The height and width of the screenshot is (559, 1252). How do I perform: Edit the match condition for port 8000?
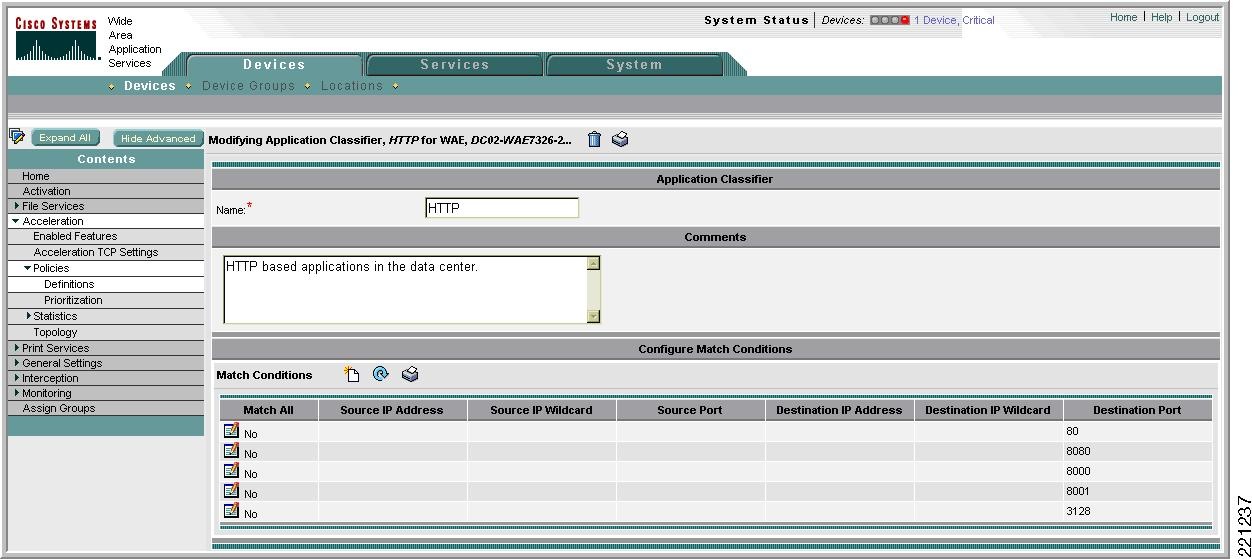pyautogui.click(x=231, y=471)
